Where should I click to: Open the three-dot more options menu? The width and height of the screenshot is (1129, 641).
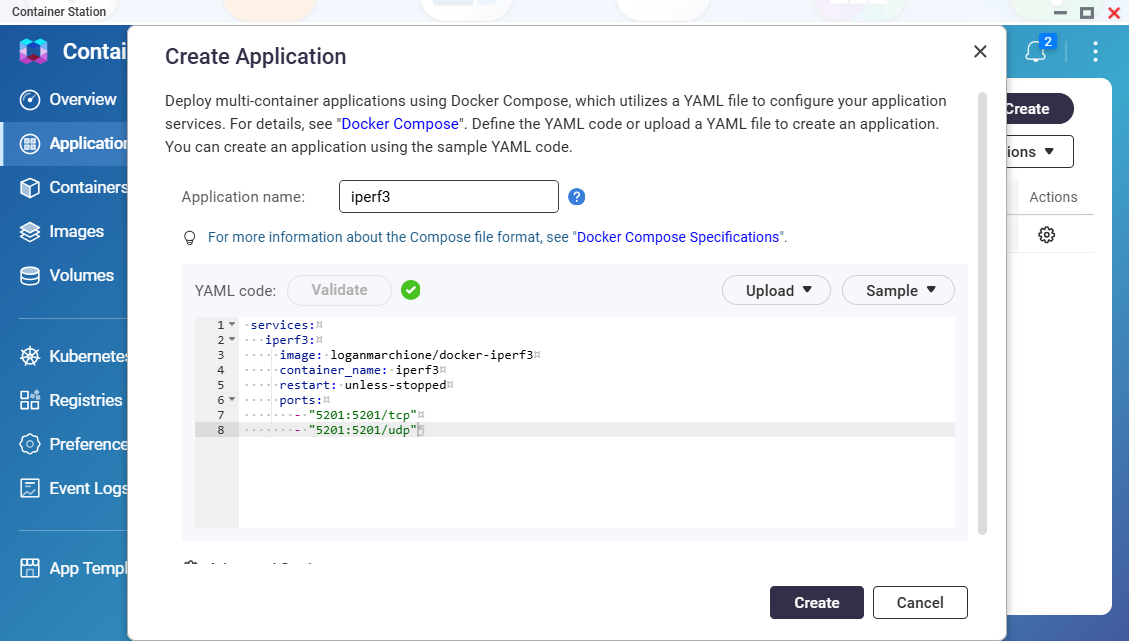point(1095,51)
